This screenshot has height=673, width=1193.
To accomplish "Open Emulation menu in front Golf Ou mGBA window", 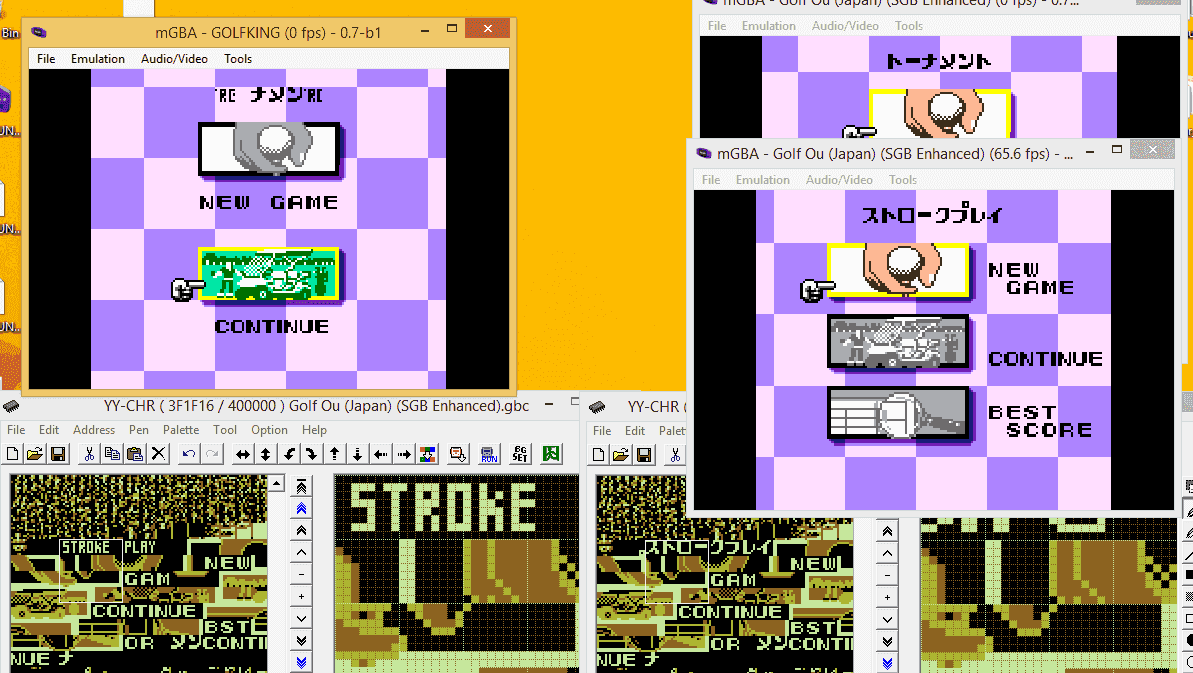I will 762,179.
